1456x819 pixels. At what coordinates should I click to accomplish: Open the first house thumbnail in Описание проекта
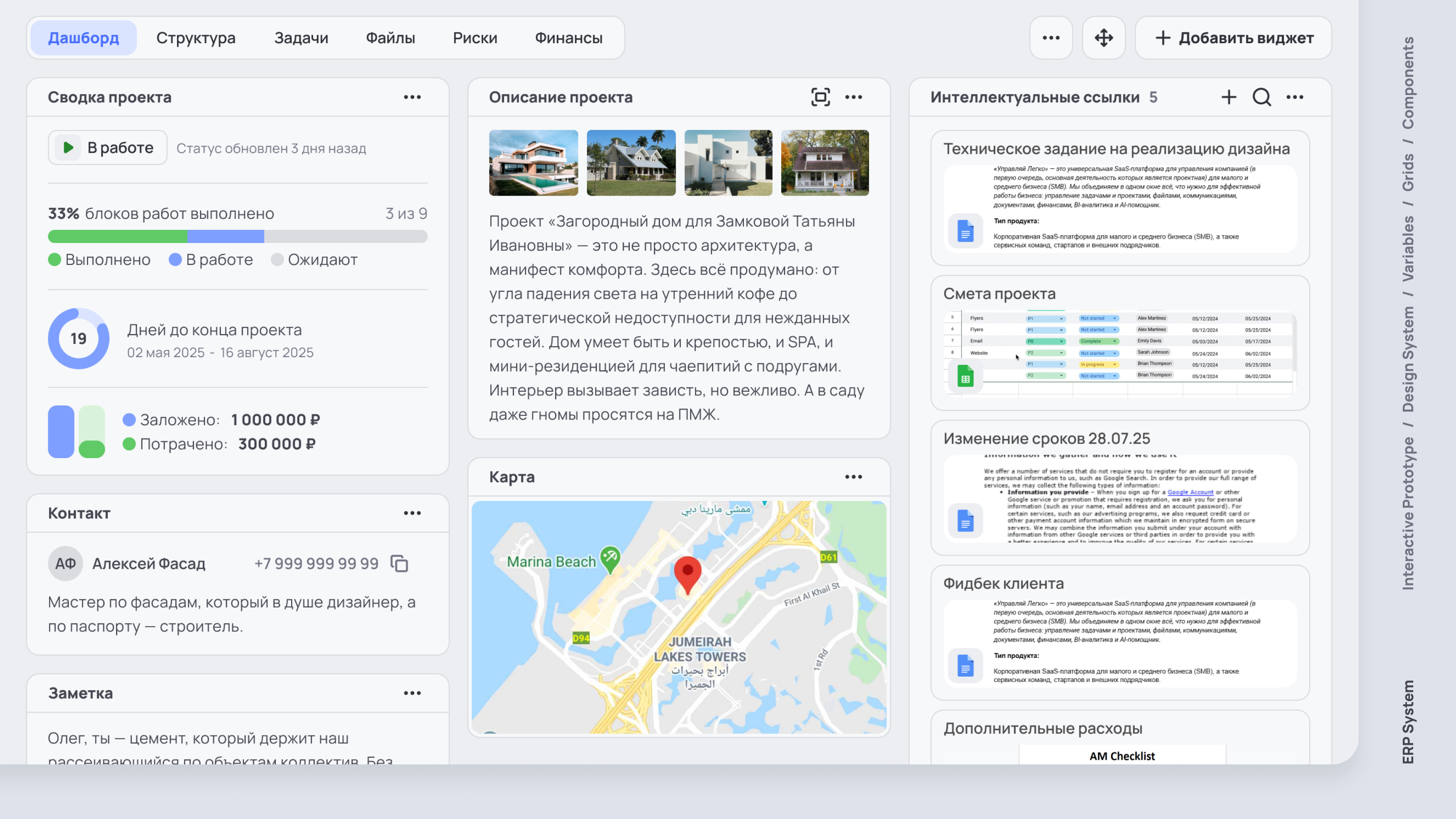pos(534,163)
